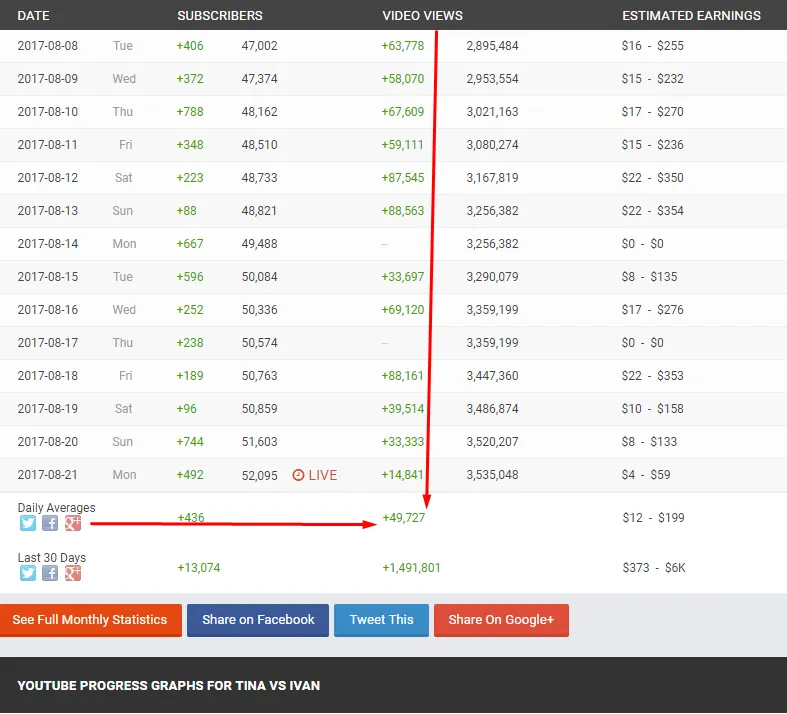
Task: Click Facebook icon under Daily Averages
Action: tap(50, 523)
